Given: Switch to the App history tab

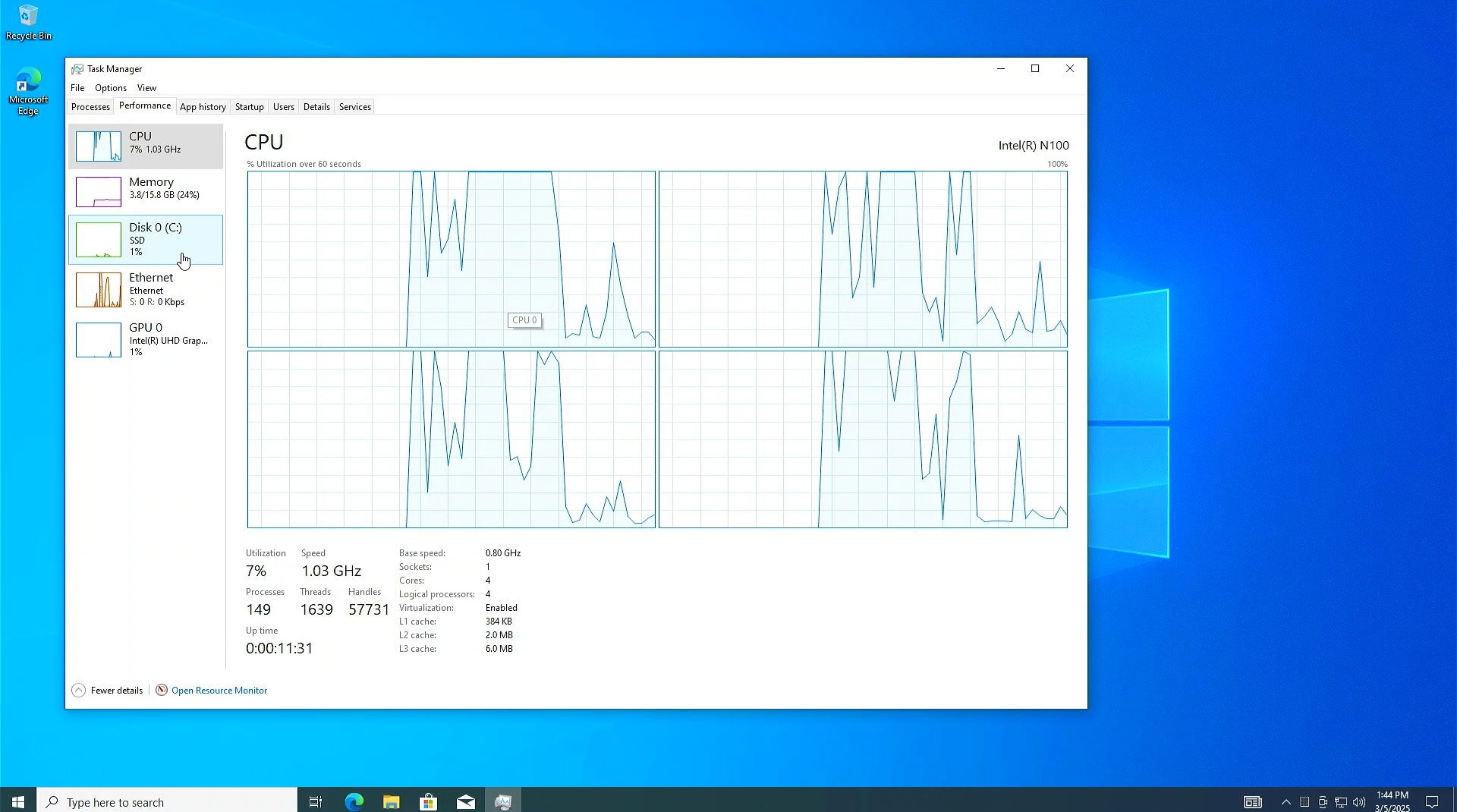Looking at the screenshot, I should pos(203,107).
